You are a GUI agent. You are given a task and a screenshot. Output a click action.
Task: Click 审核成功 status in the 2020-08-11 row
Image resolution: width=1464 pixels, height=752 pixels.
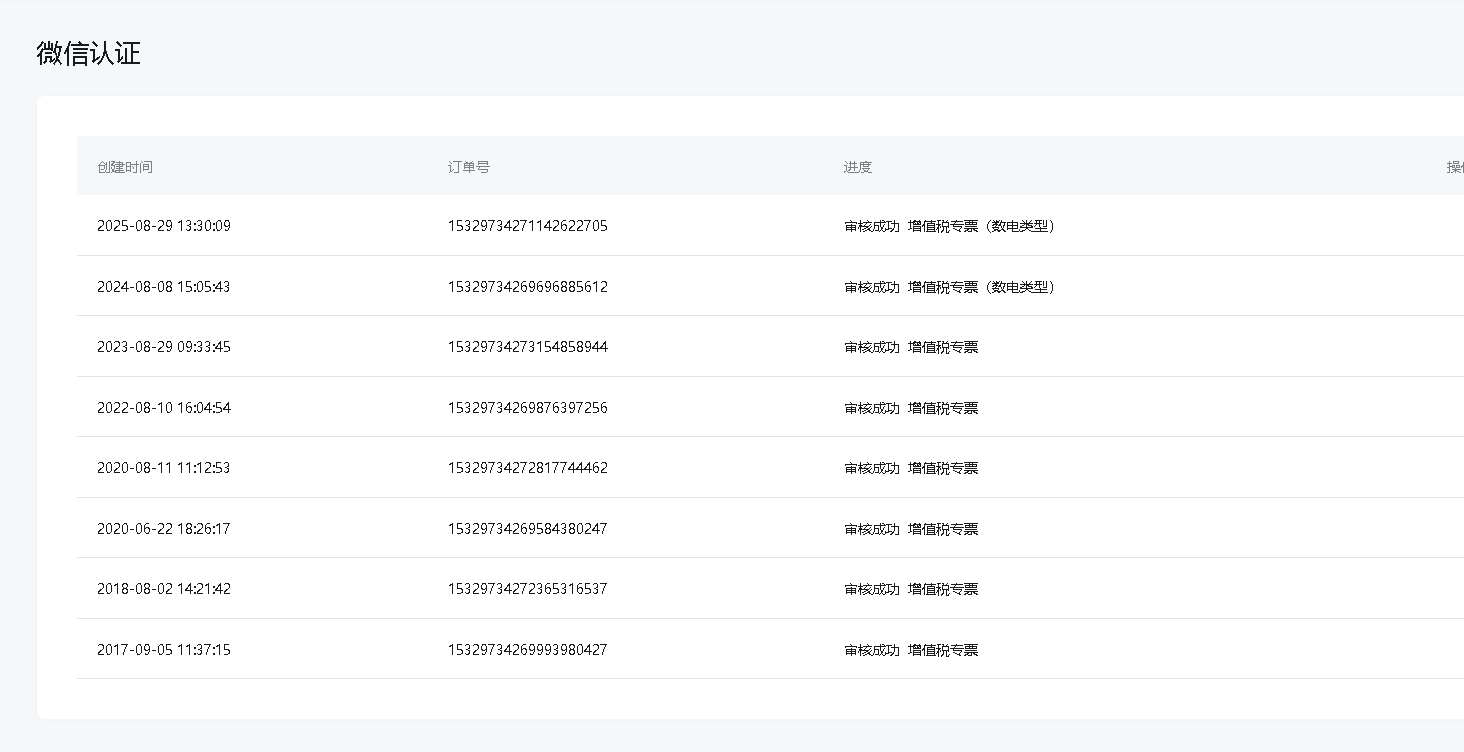tap(872, 468)
